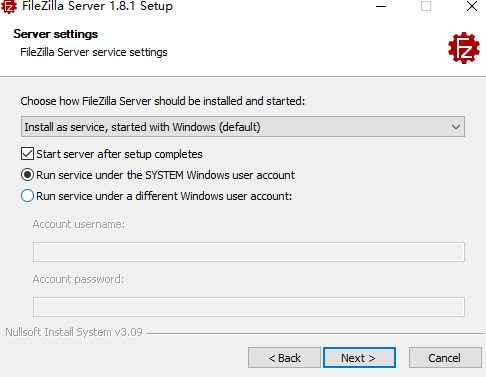
Task: Minimize the setup window
Action: pyautogui.click(x=381, y=6)
